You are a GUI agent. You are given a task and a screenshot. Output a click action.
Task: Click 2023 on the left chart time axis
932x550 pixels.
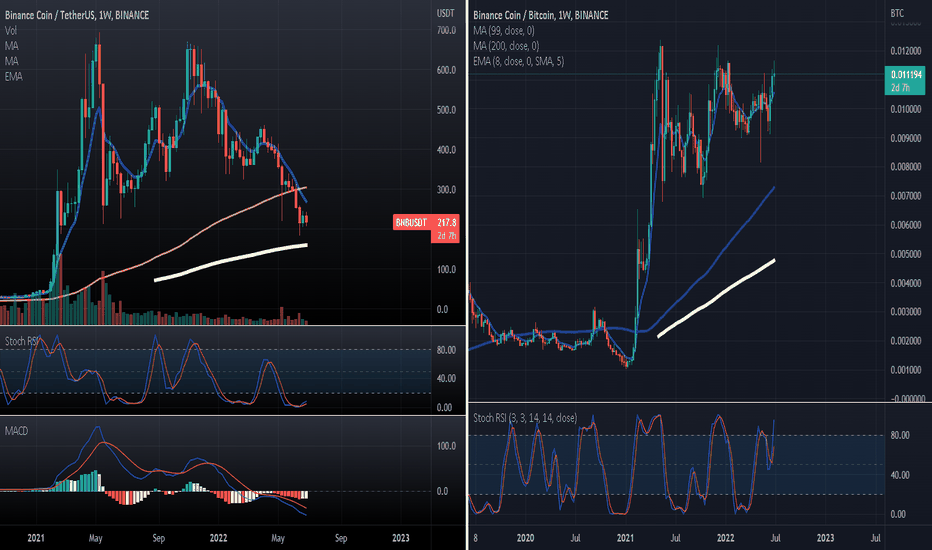pyautogui.click(x=401, y=538)
